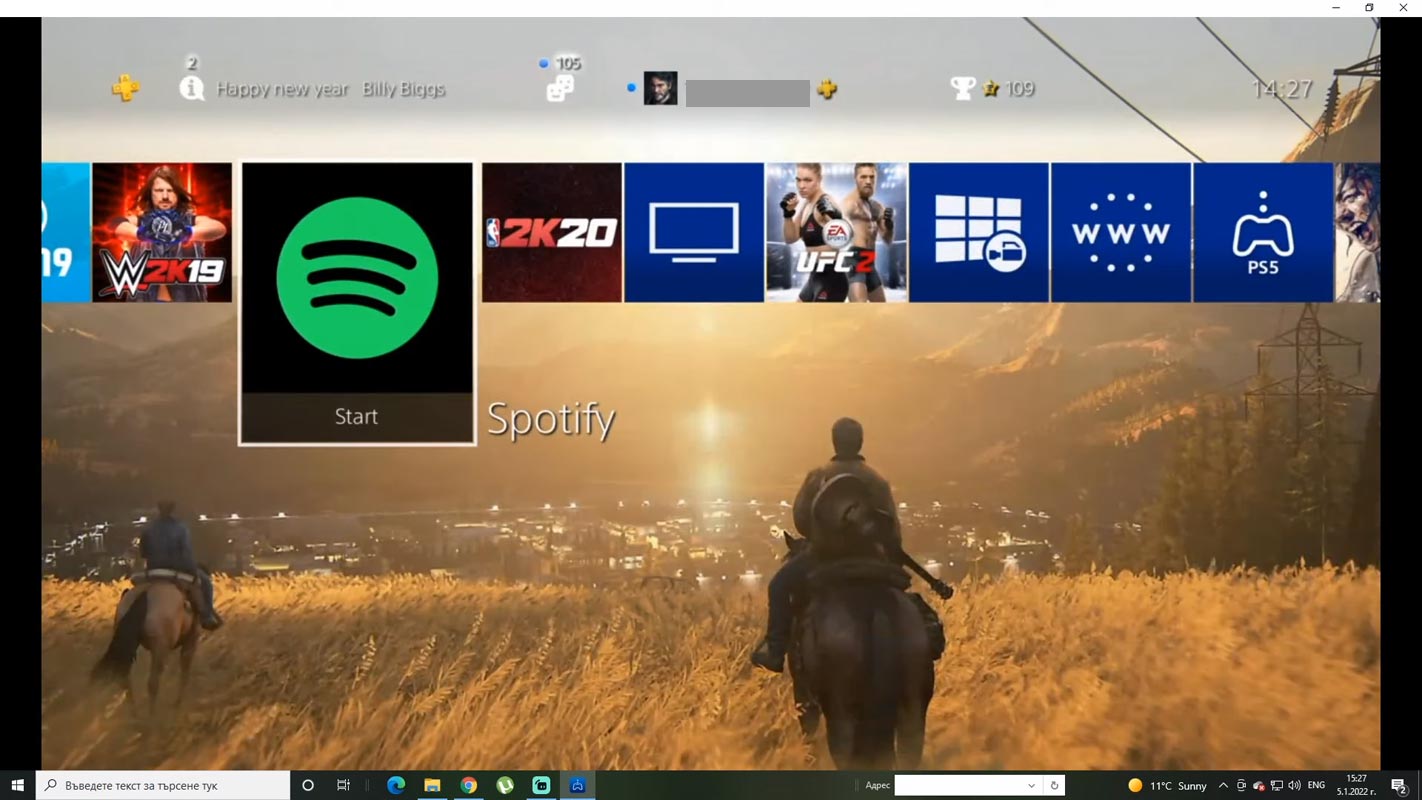Open the PlayStation Plus icon in the function bar
The image size is (1422, 800).
point(125,88)
